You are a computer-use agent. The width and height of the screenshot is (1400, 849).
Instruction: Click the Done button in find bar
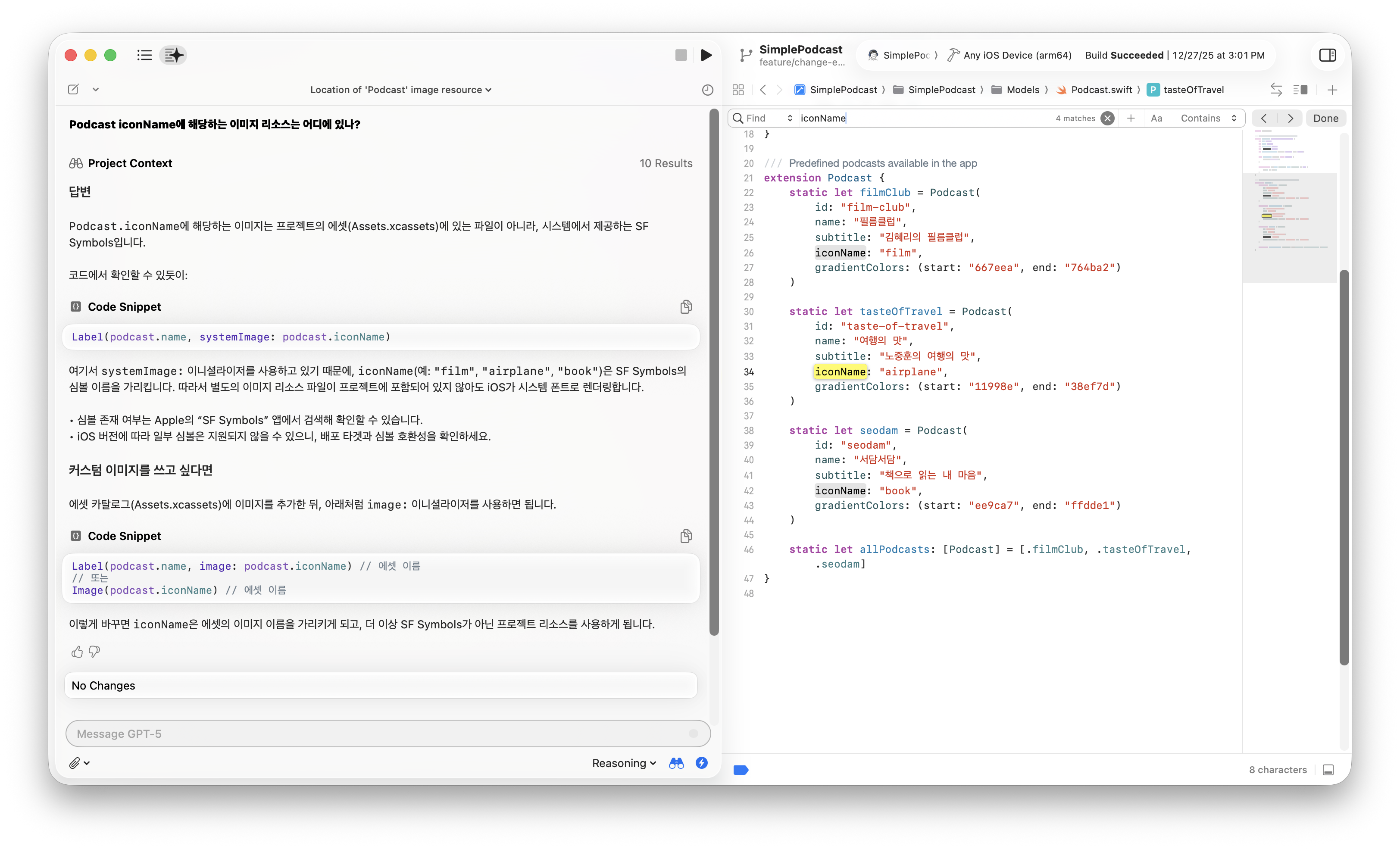click(1325, 118)
